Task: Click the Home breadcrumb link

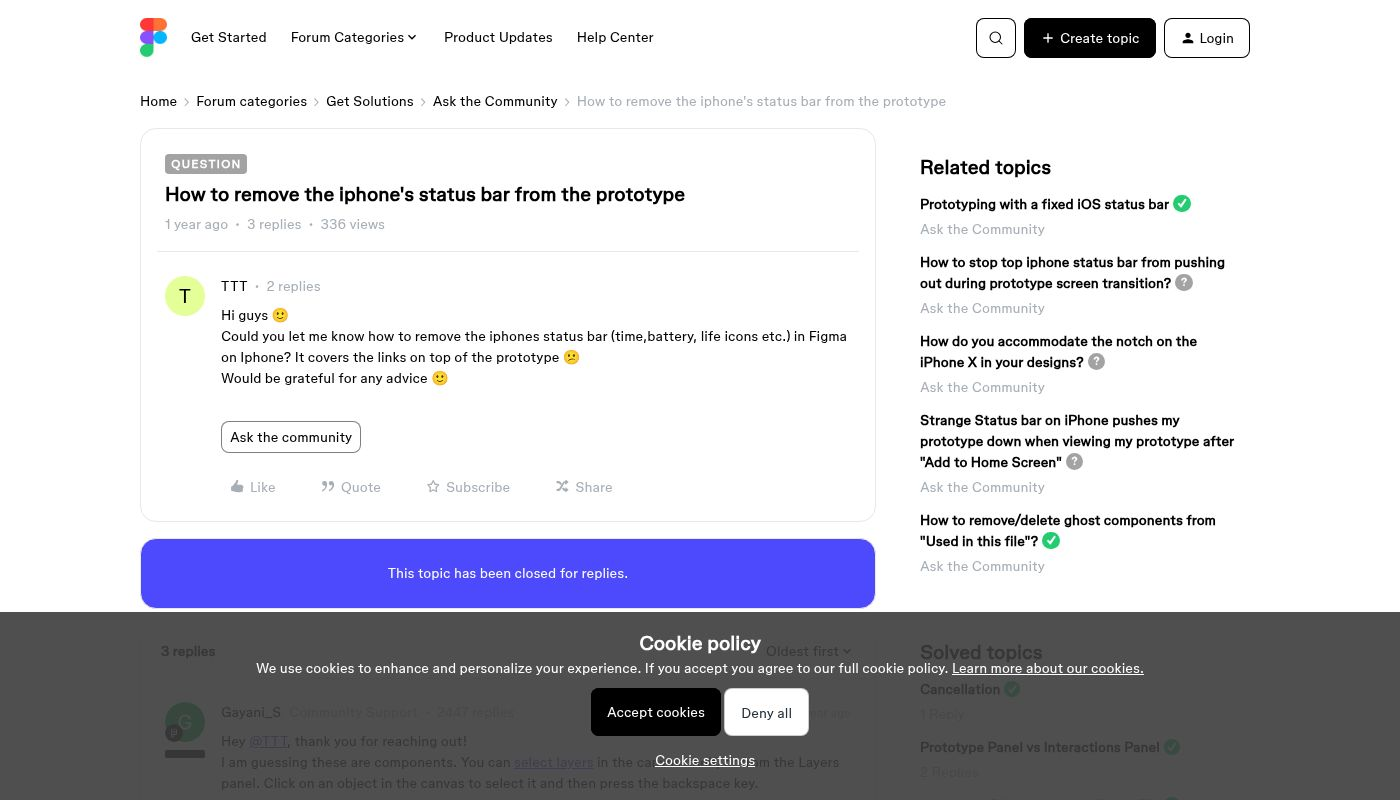Action: [158, 101]
